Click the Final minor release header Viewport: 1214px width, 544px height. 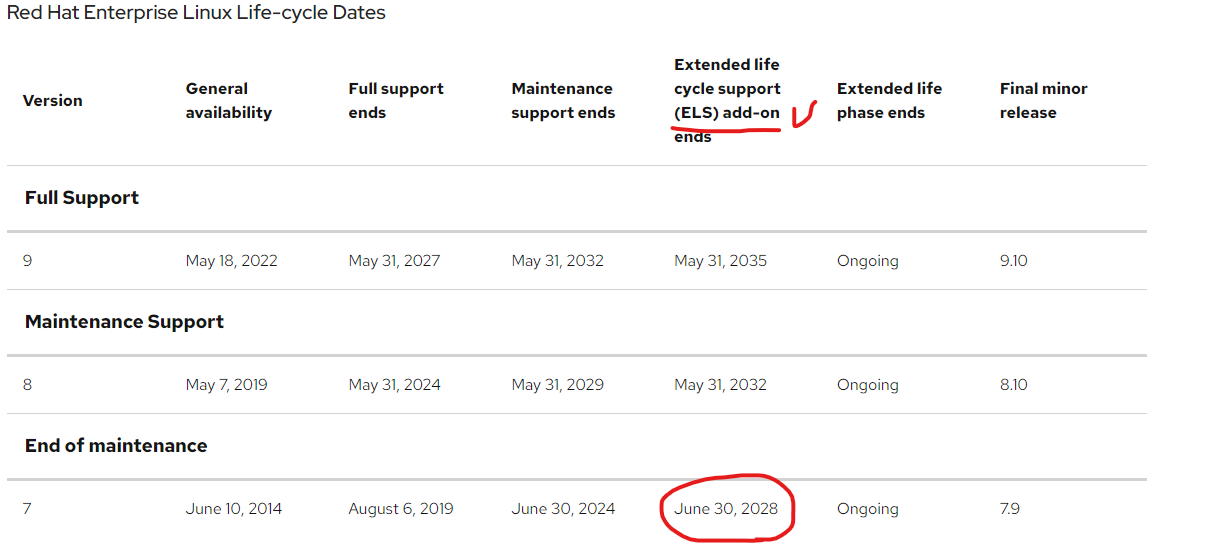[1043, 101]
